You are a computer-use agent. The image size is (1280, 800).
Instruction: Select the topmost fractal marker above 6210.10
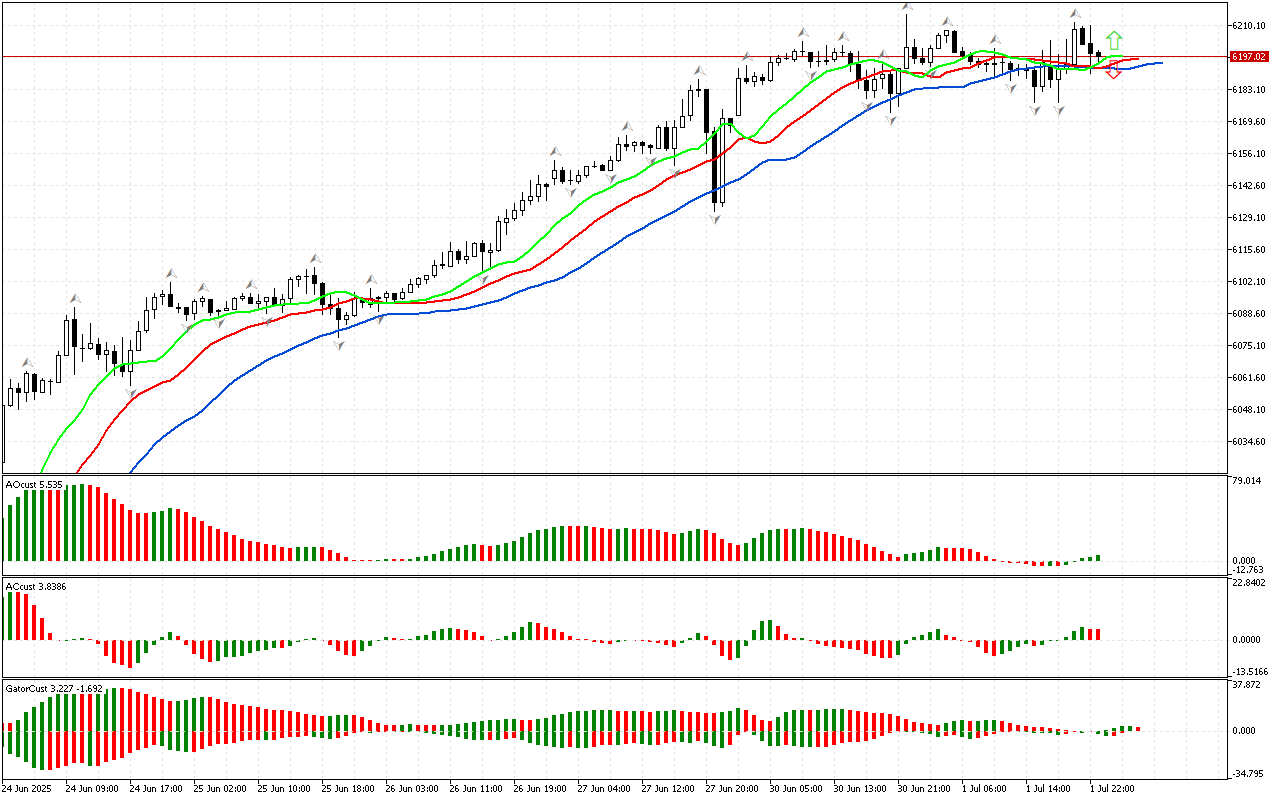tap(906, 8)
